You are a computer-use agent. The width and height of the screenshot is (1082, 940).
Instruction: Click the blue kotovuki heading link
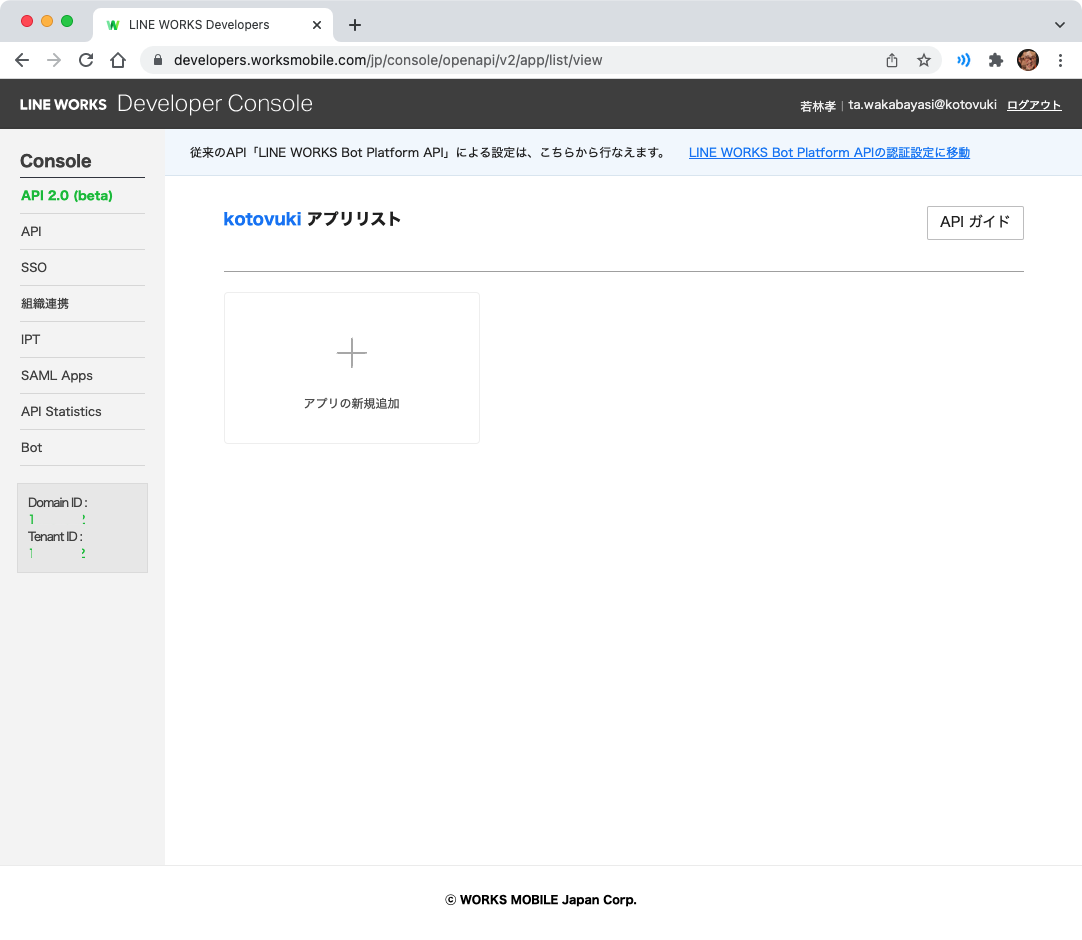(x=262, y=219)
